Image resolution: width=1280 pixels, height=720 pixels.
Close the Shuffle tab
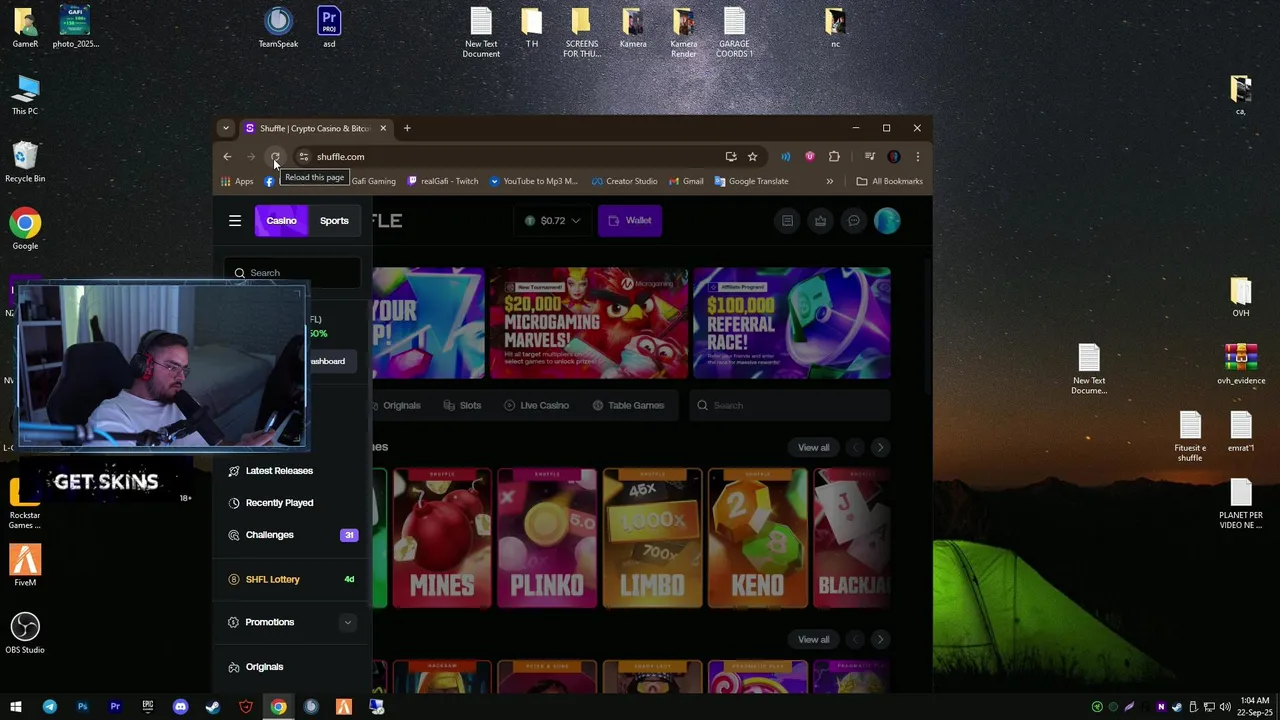tap(383, 128)
